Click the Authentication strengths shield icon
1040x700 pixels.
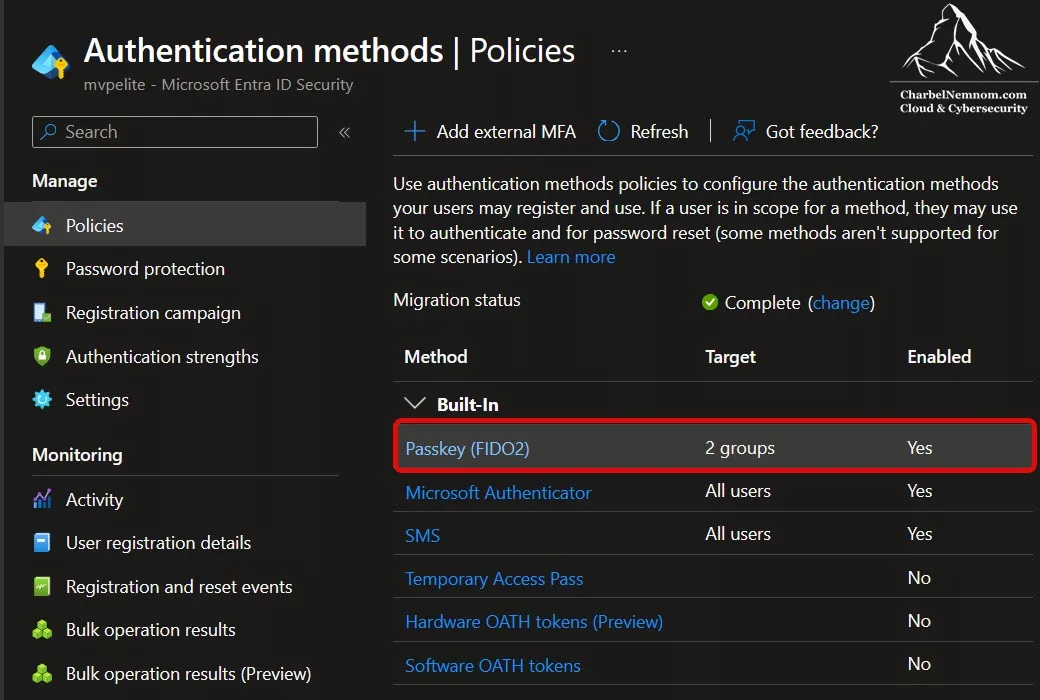42,356
